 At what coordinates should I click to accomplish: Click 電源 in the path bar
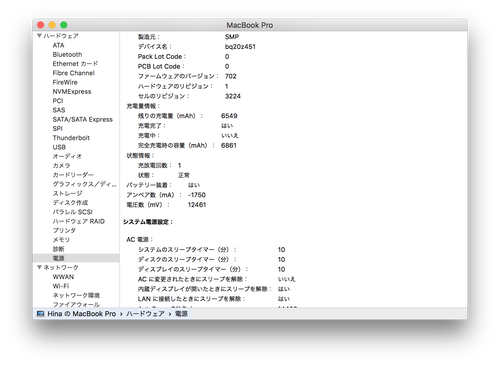[181, 314]
